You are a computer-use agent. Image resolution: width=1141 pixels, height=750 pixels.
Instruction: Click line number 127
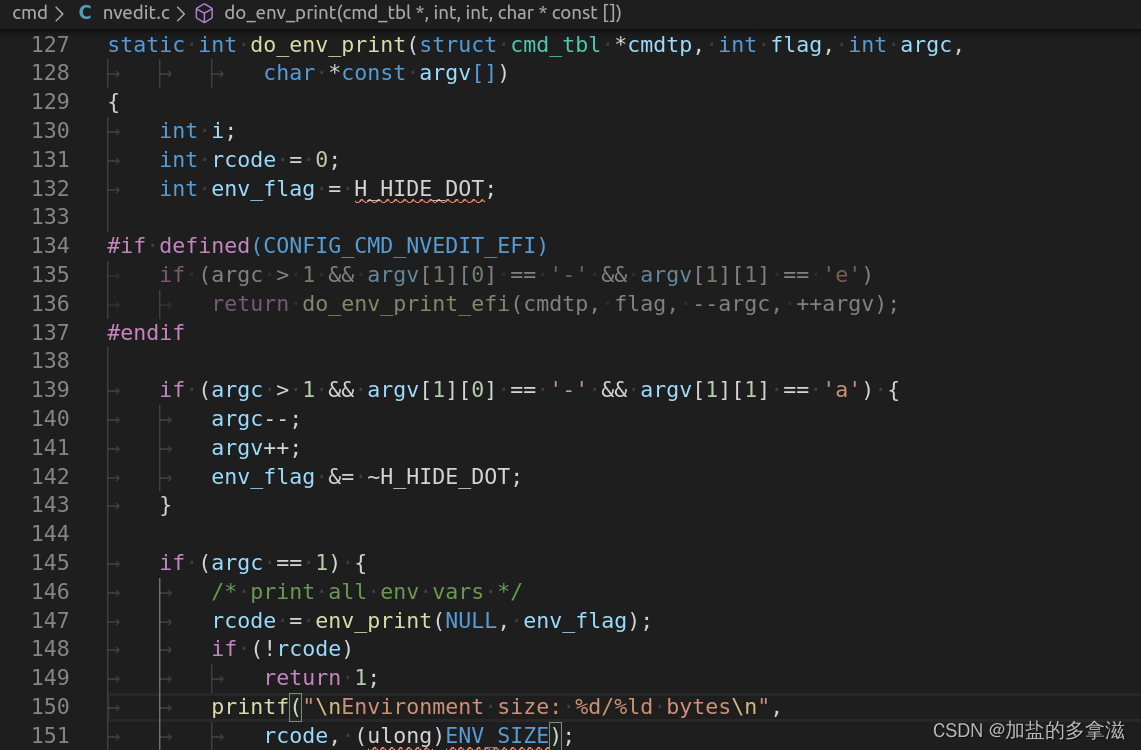click(50, 44)
